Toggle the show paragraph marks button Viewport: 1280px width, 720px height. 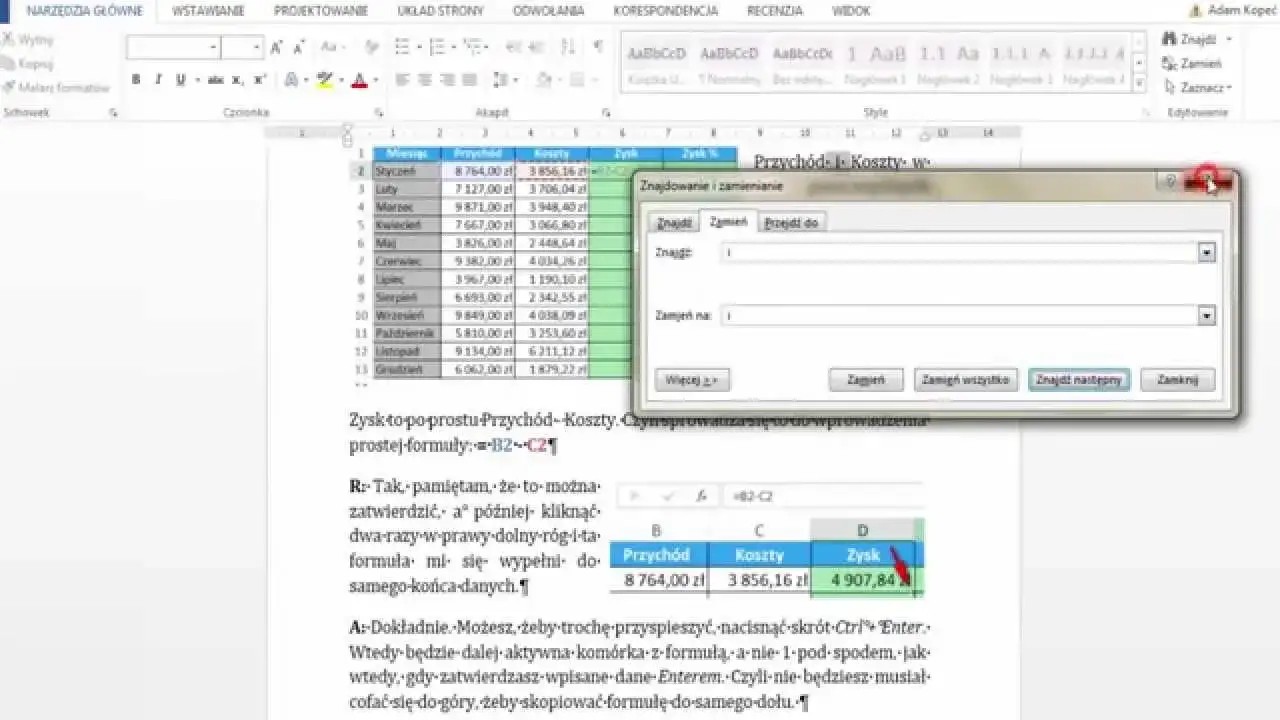(598, 47)
